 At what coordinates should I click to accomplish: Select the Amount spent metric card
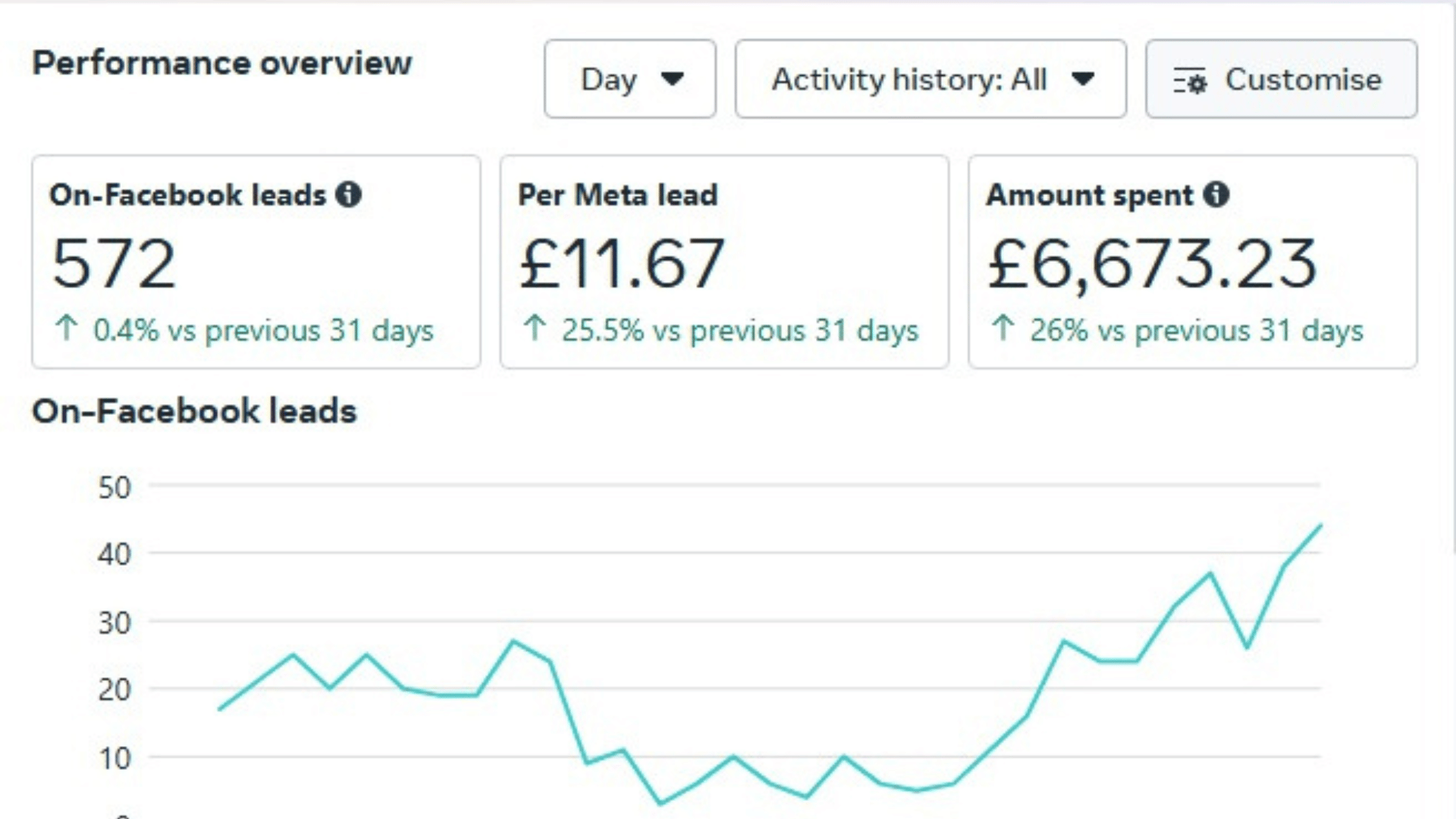click(x=1192, y=262)
